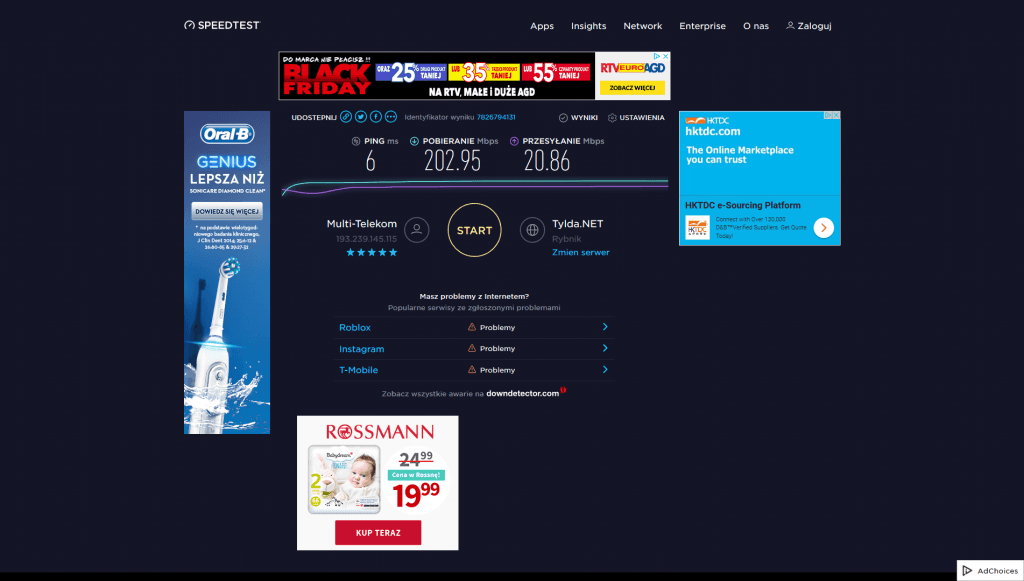Click the warning icon in the Instagram row
The image size is (1024, 581).
(x=472, y=349)
